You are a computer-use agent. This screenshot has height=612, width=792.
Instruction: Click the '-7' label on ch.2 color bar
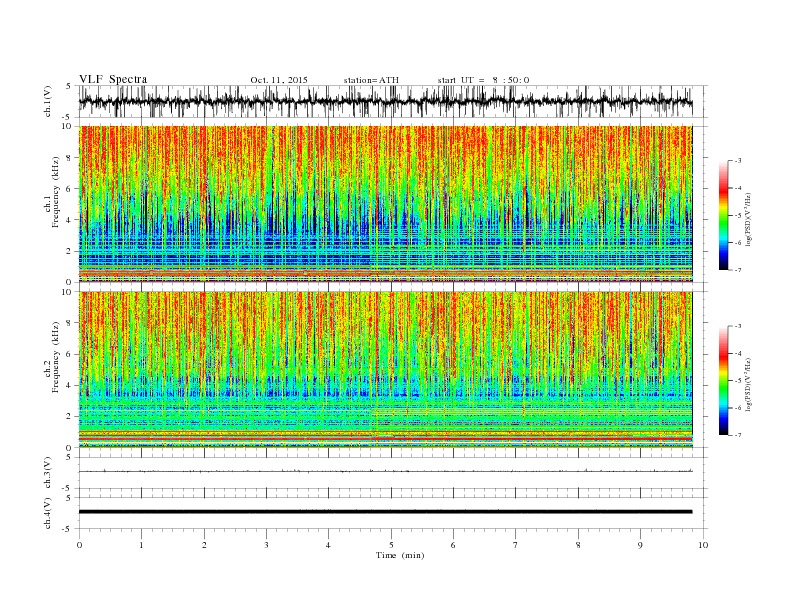[737, 435]
